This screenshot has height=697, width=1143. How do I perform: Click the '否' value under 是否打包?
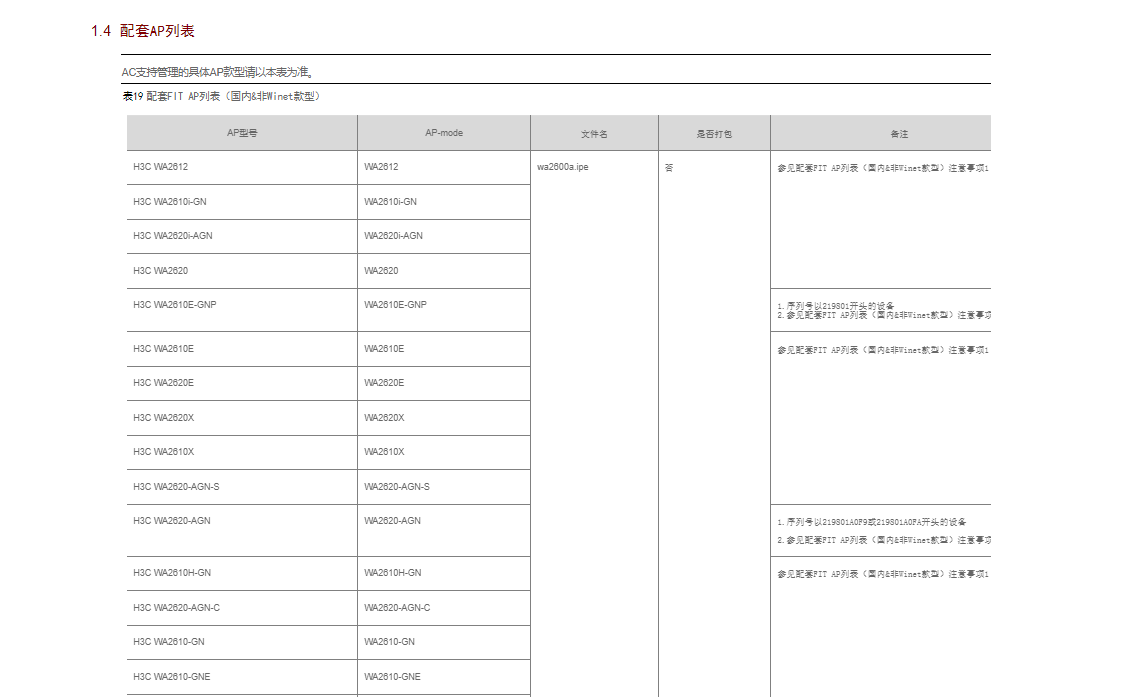(668, 168)
